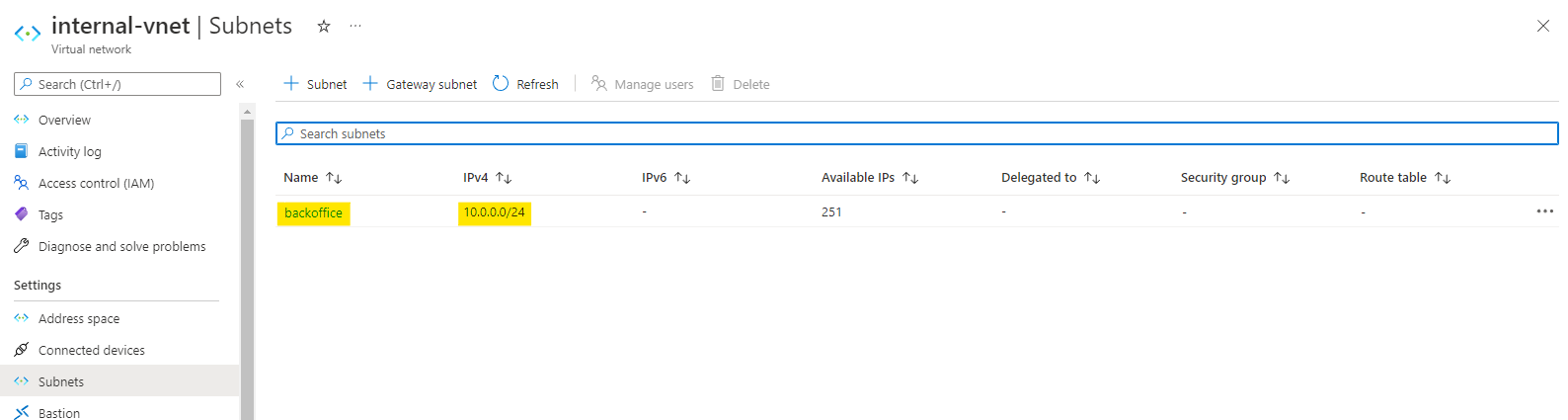Sort by IPv4 column arrows

coord(504,178)
